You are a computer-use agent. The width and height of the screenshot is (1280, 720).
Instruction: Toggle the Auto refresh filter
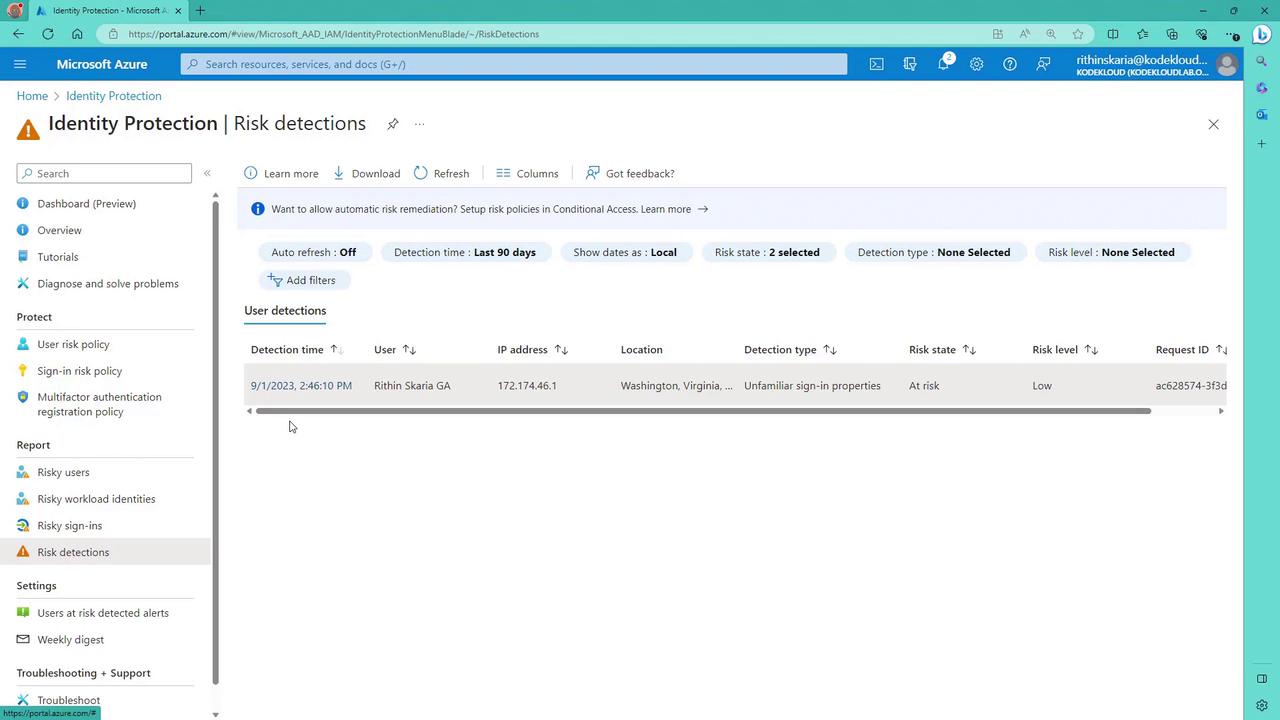click(x=313, y=252)
